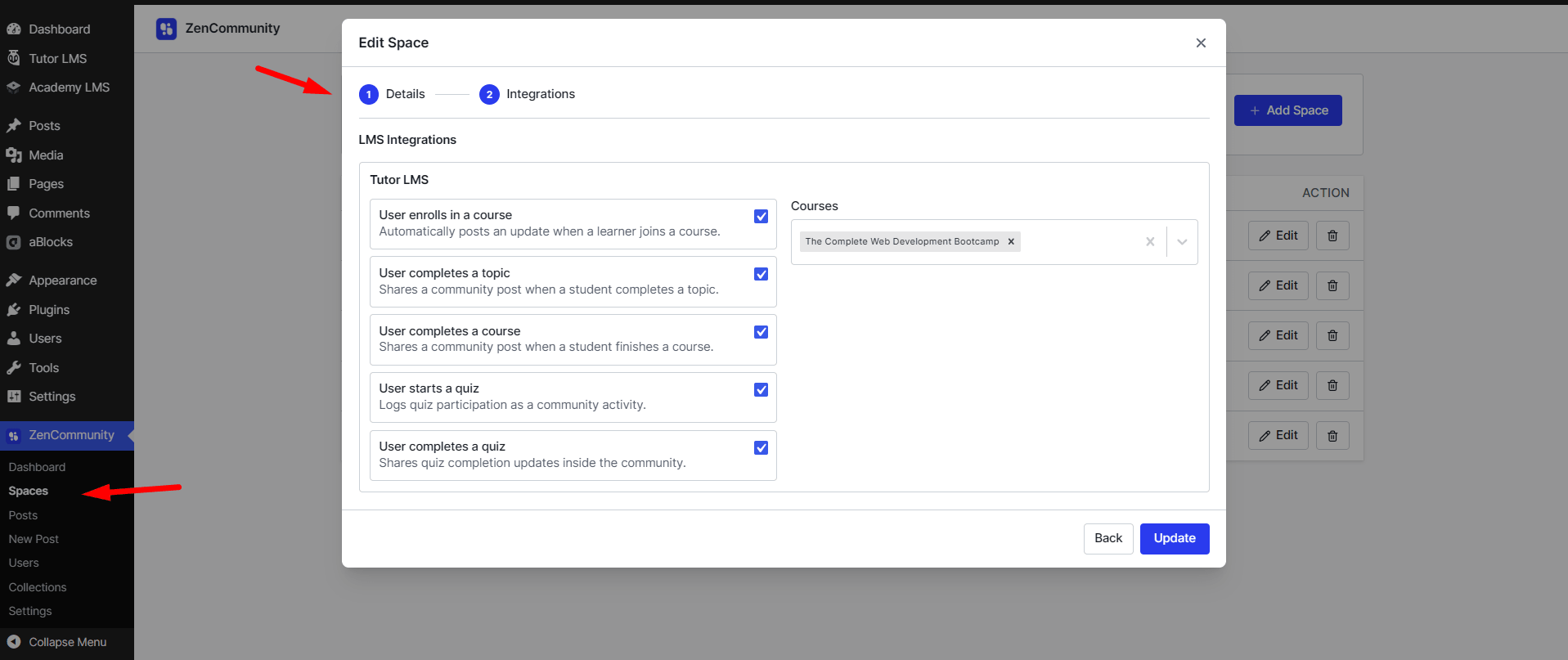
Task: Click the ZenCommunity logo in the header
Action: coord(166,29)
